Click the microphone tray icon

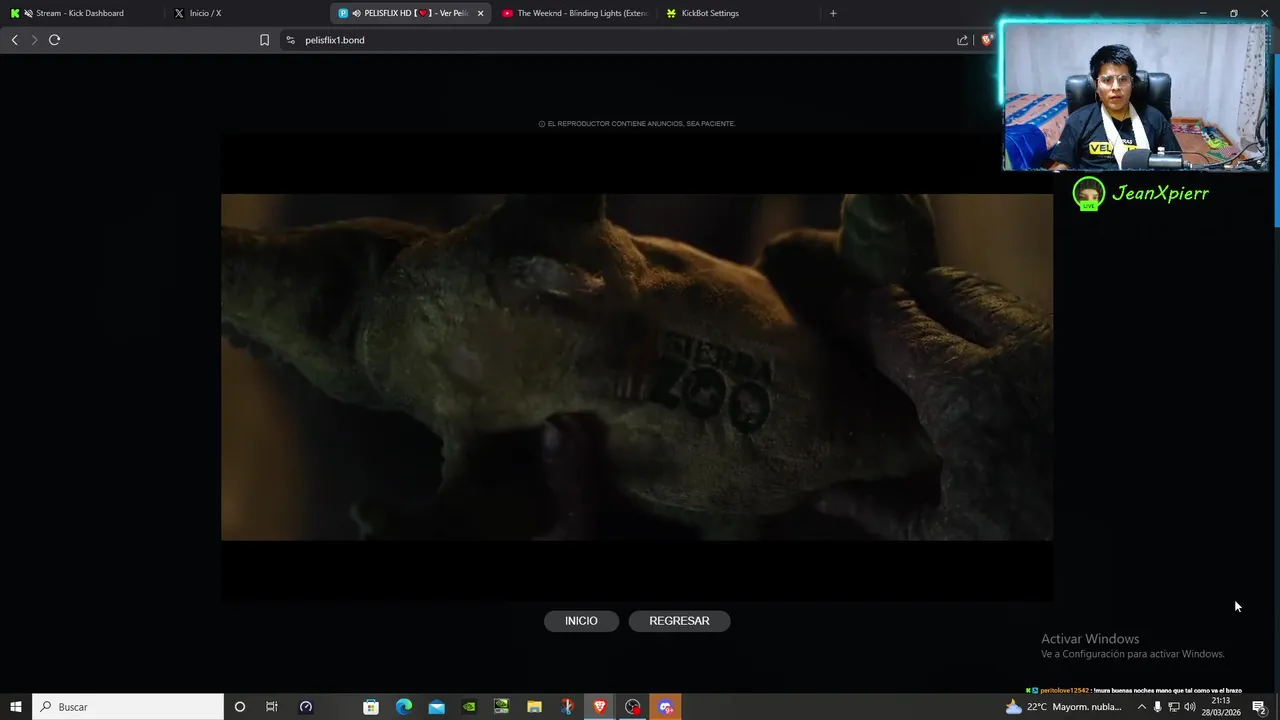1158,707
